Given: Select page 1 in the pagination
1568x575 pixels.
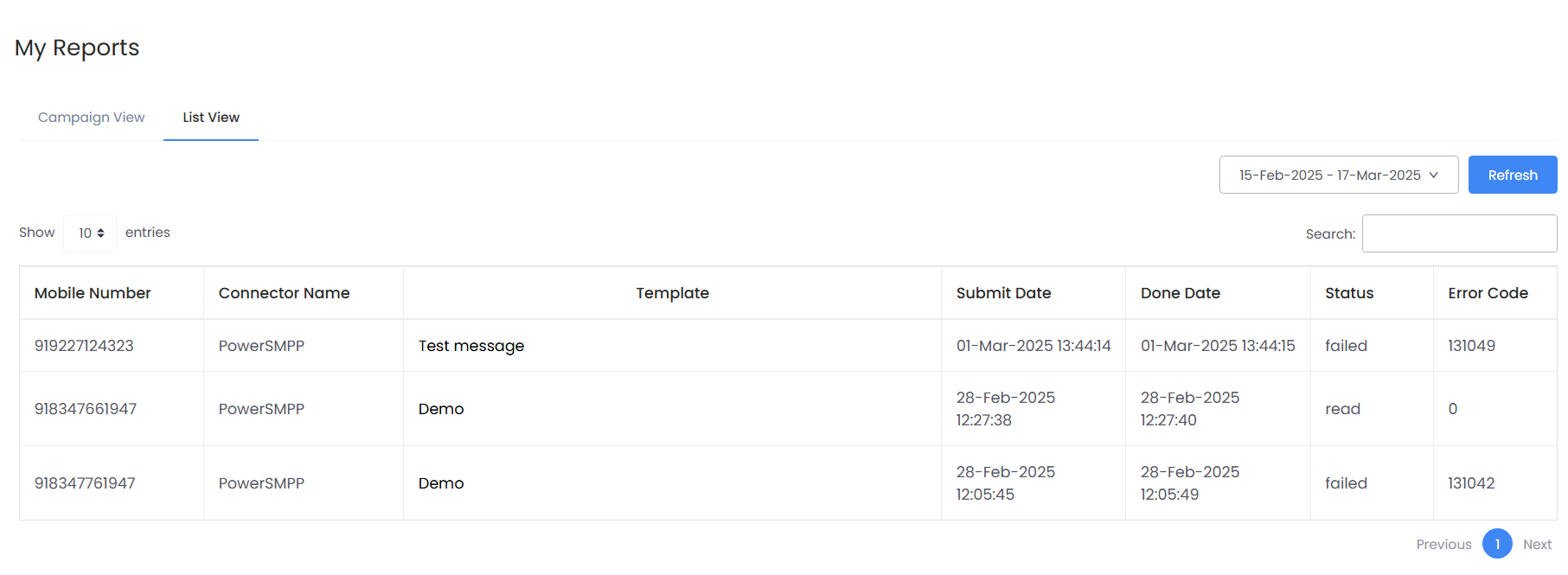Looking at the screenshot, I should pyautogui.click(x=1497, y=544).
